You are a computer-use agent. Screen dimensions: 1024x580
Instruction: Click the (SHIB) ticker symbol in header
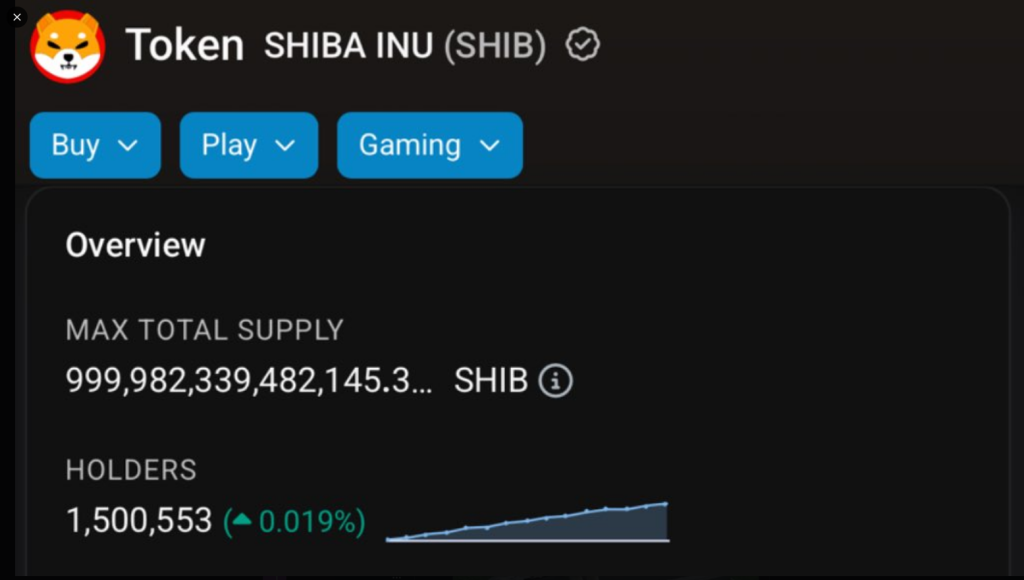click(495, 46)
